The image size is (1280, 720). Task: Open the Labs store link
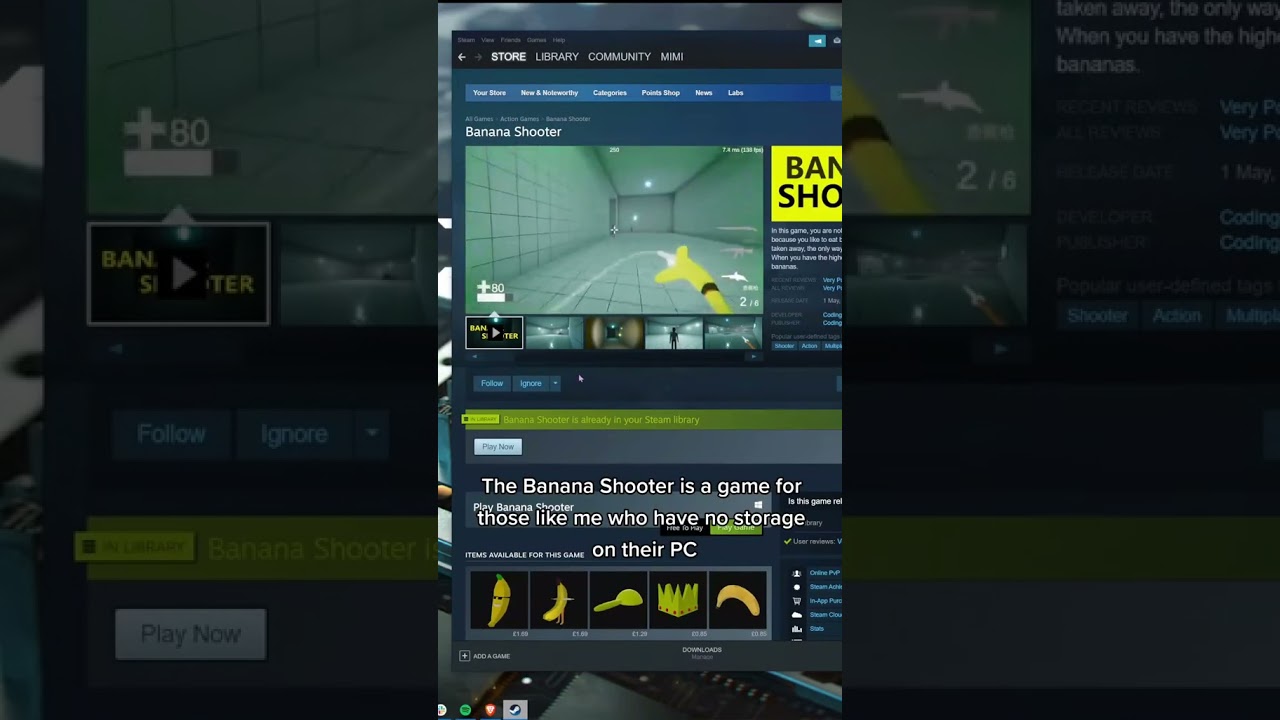coord(736,93)
